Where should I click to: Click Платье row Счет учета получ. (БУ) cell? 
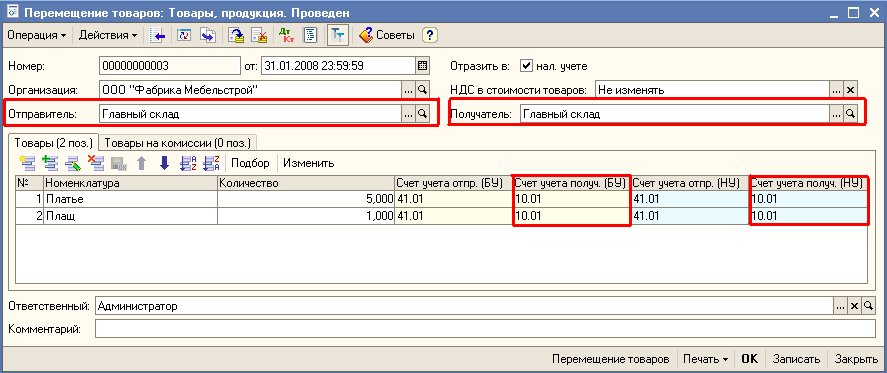[571, 199]
